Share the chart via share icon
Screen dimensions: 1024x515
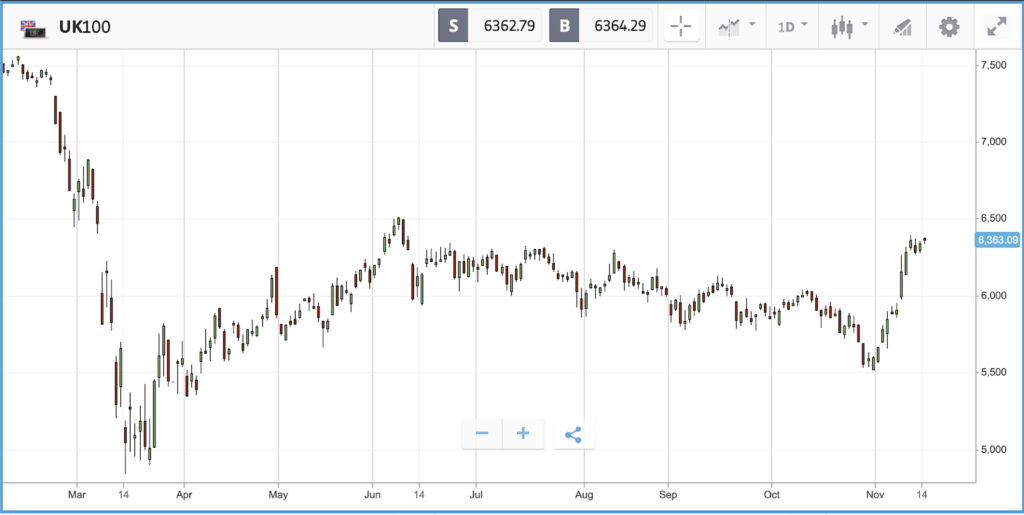[573, 434]
